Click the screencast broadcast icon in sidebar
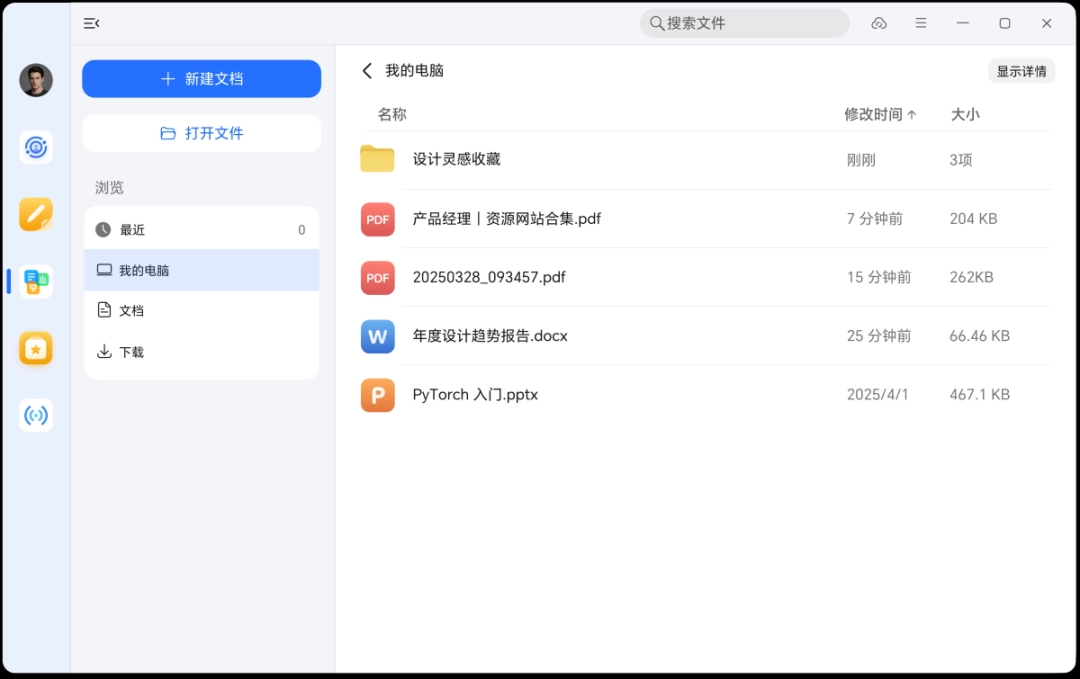The height and width of the screenshot is (679, 1080). pyautogui.click(x=36, y=415)
